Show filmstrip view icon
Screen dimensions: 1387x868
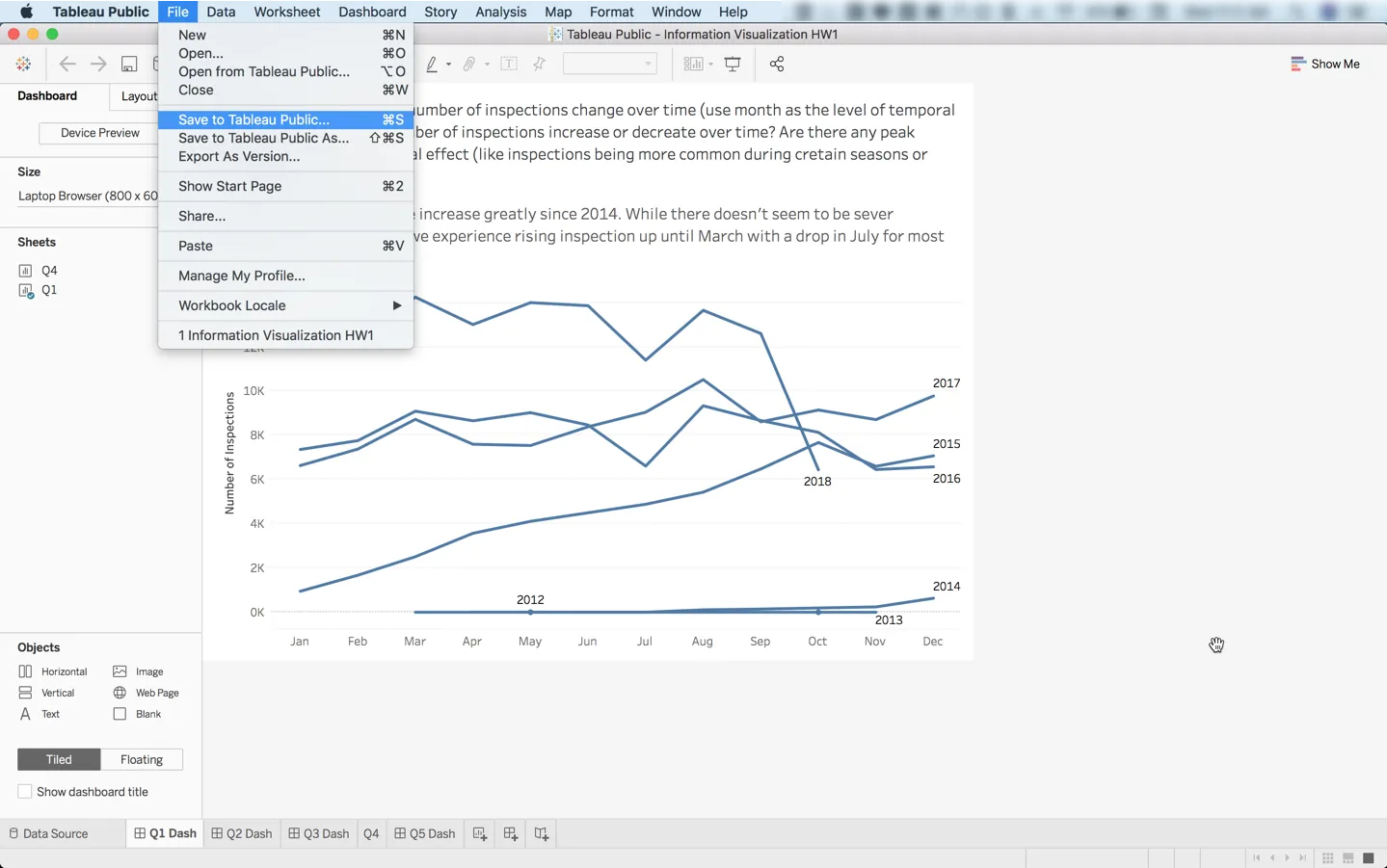[1348, 857]
